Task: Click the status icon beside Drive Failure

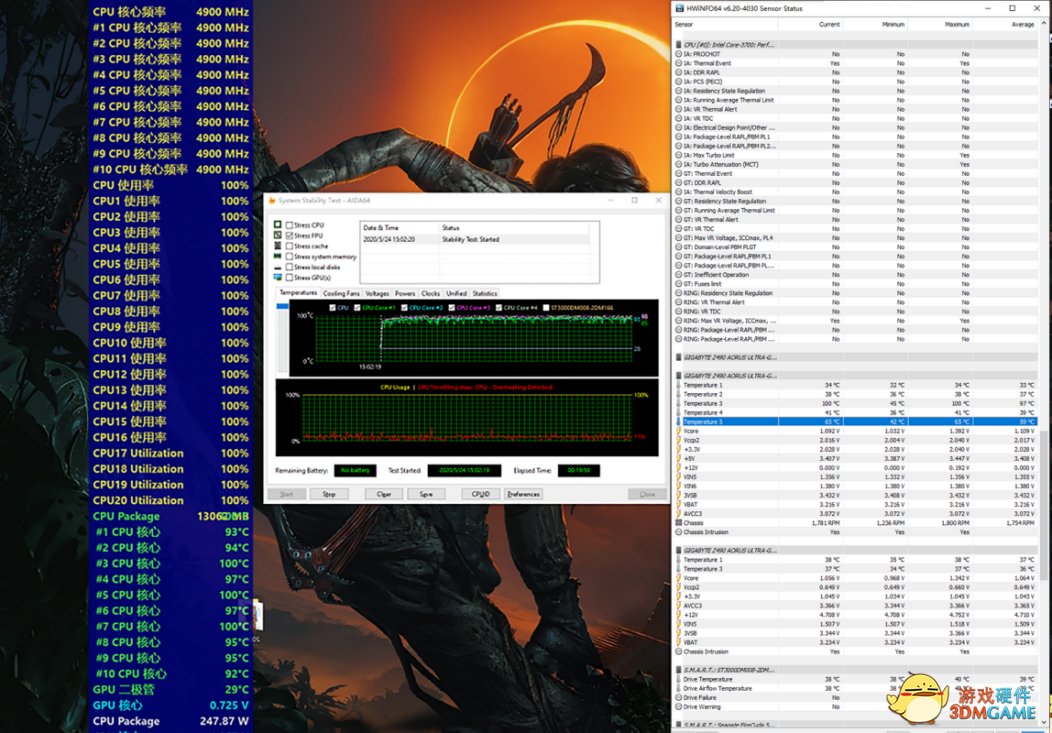Action: [x=678, y=697]
